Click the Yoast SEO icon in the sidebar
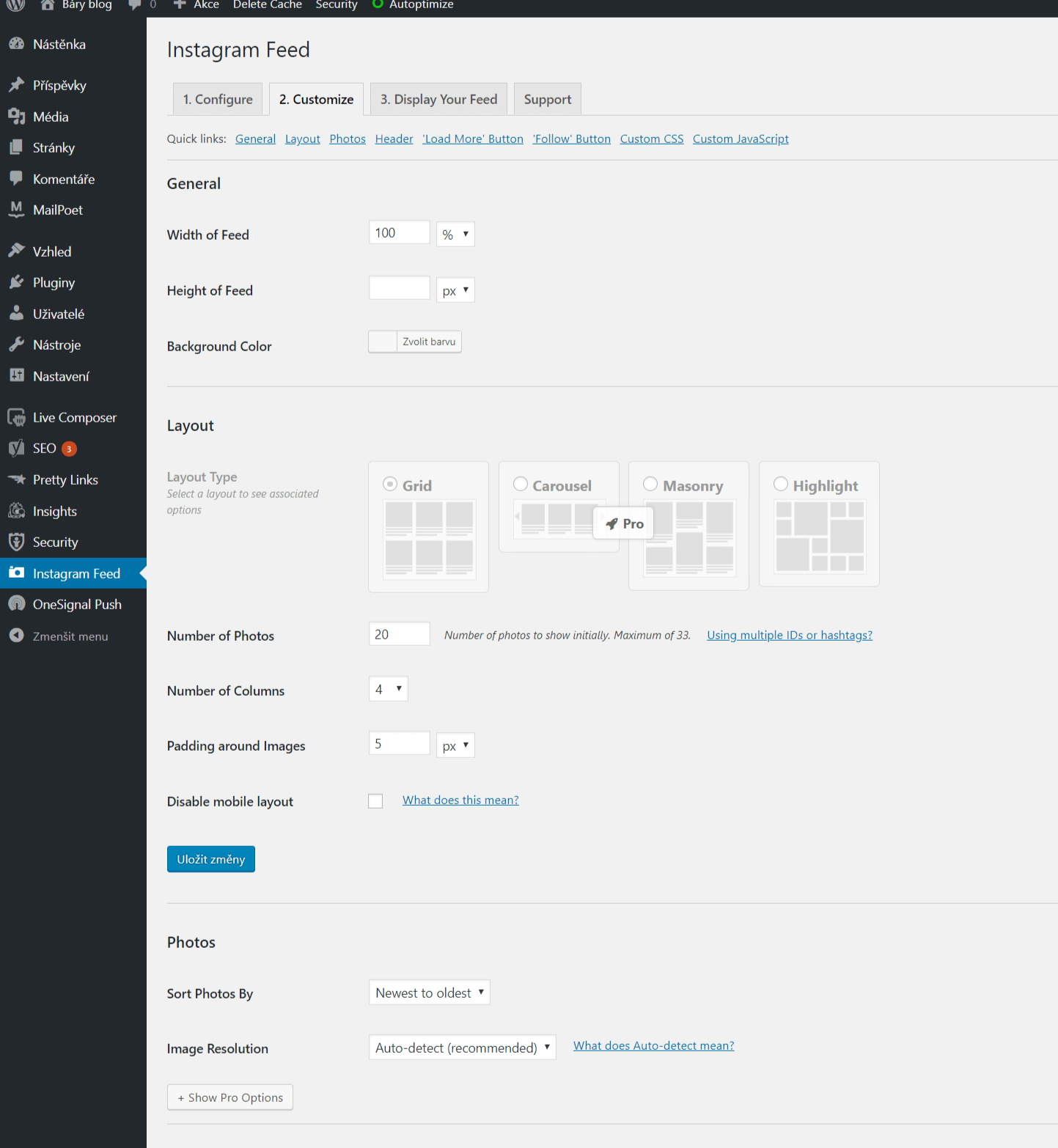The width and height of the screenshot is (1058, 1148). (x=16, y=449)
